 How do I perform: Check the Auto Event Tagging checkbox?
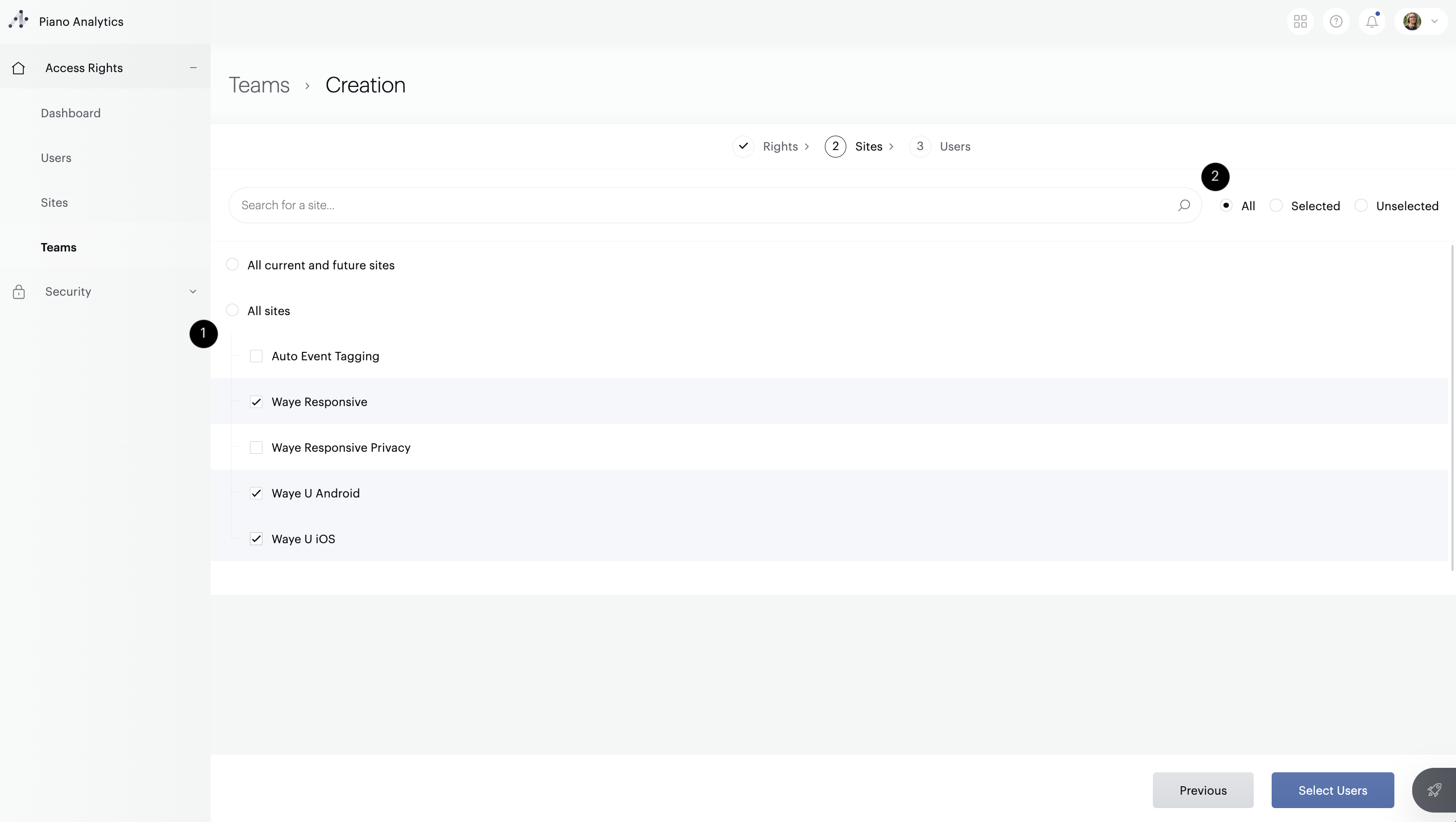click(x=256, y=356)
